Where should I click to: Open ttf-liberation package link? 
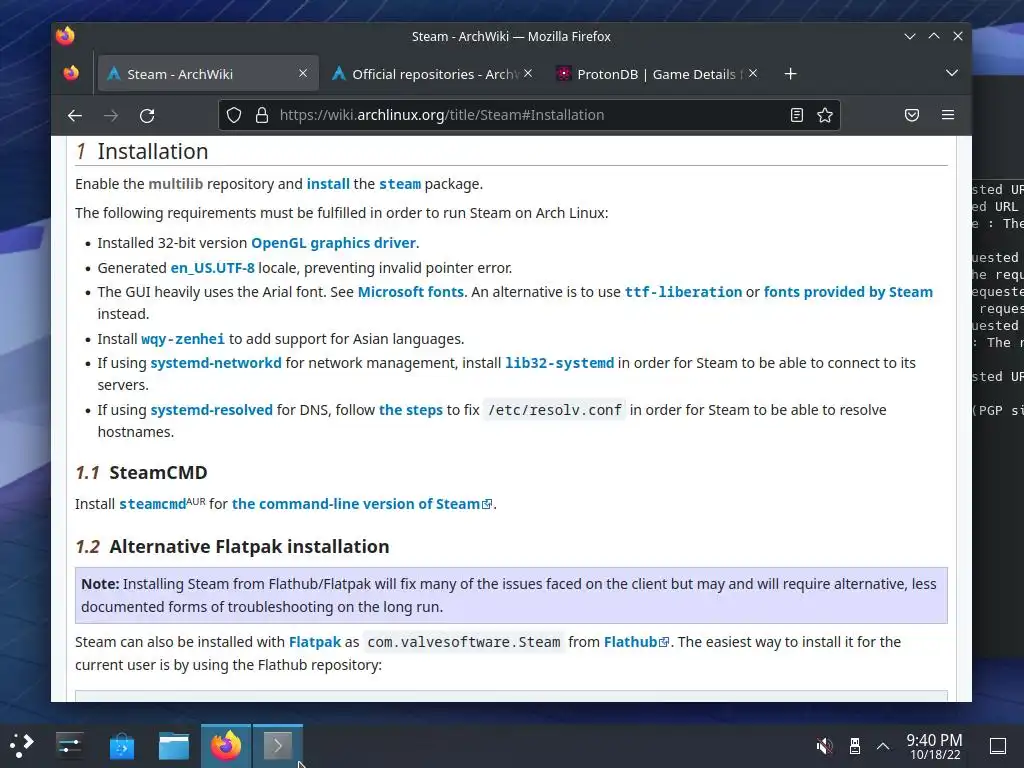683,292
